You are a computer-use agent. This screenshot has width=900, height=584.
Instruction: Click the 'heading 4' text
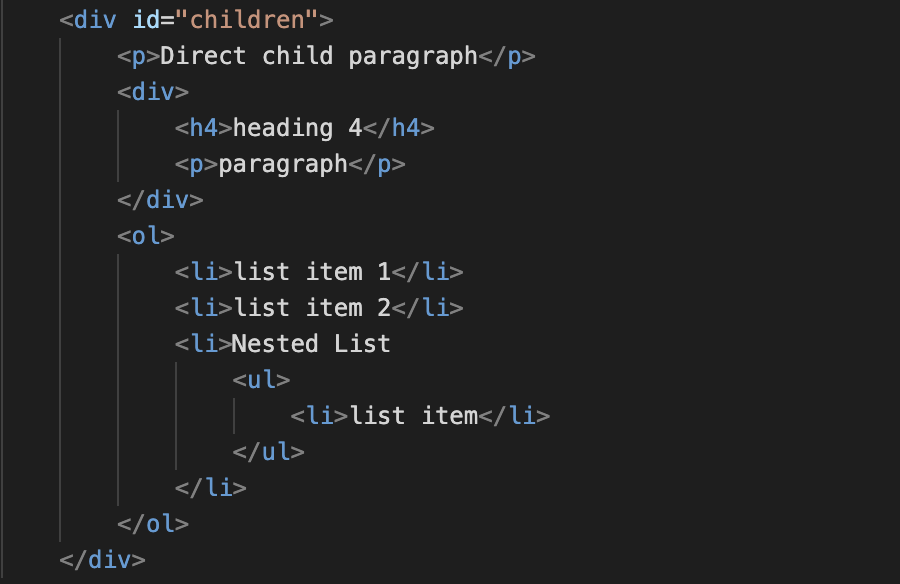297,128
